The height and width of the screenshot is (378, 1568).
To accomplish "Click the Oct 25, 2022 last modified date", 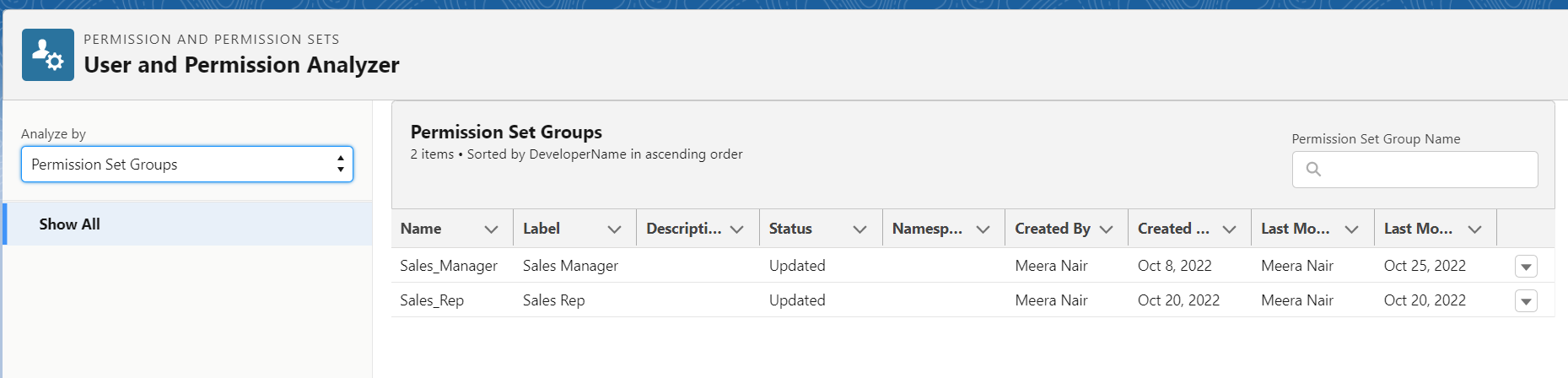I will point(1425,266).
